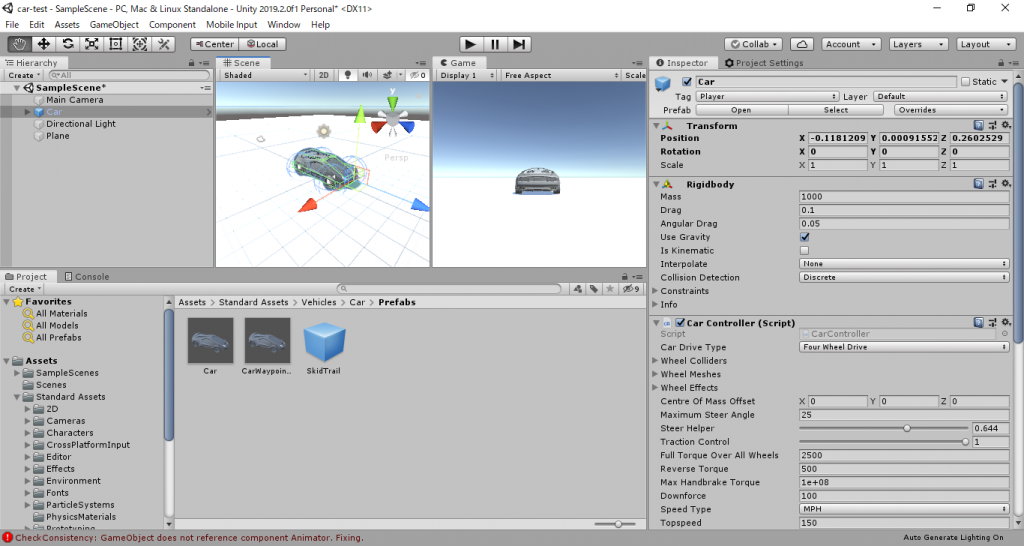Open Layer dropdown showing Default
Viewport: 1024px width, 546px height.
pyautogui.click(x=940, y=96)
